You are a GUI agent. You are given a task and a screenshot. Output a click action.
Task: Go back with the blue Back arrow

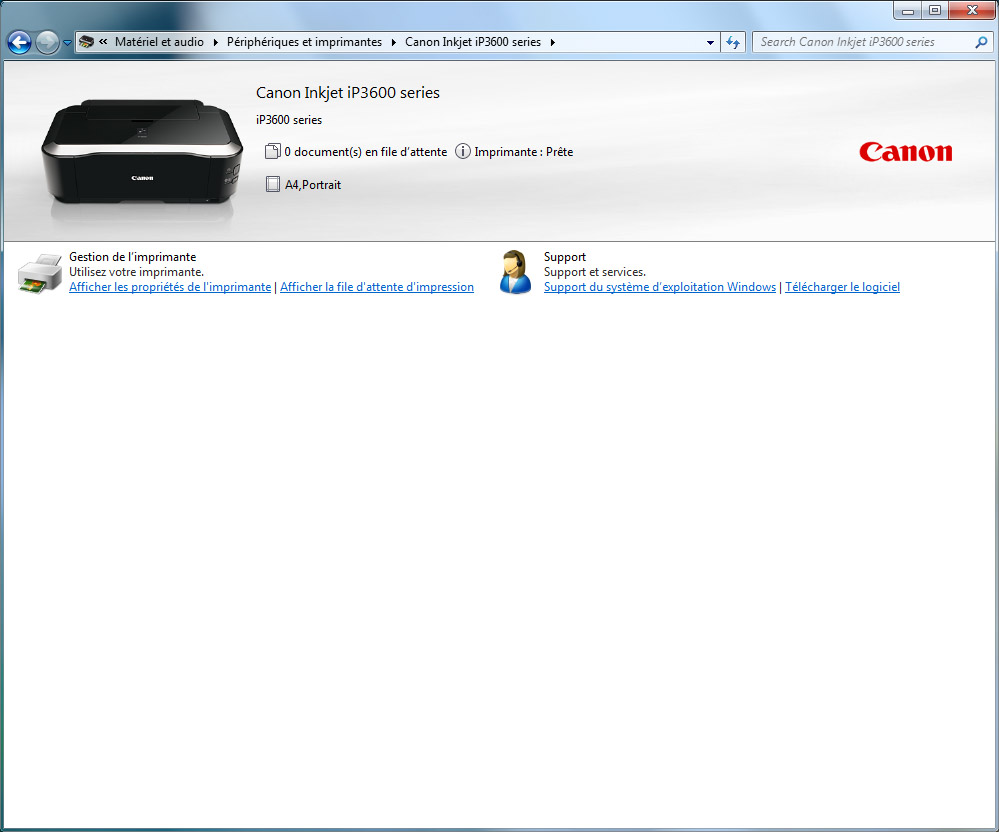click(19, 43)
